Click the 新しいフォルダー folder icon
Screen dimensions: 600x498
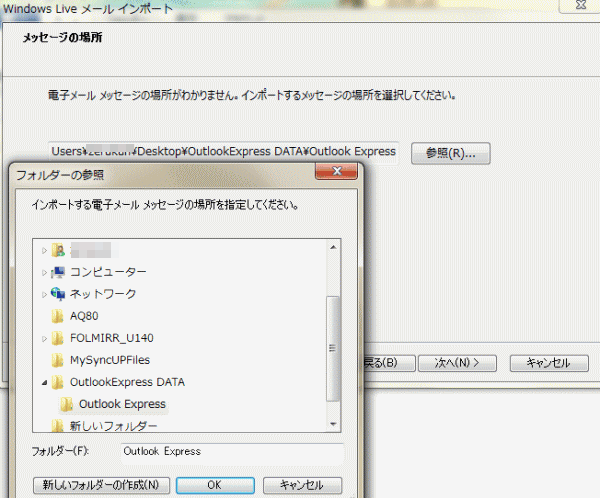point(57,426)
